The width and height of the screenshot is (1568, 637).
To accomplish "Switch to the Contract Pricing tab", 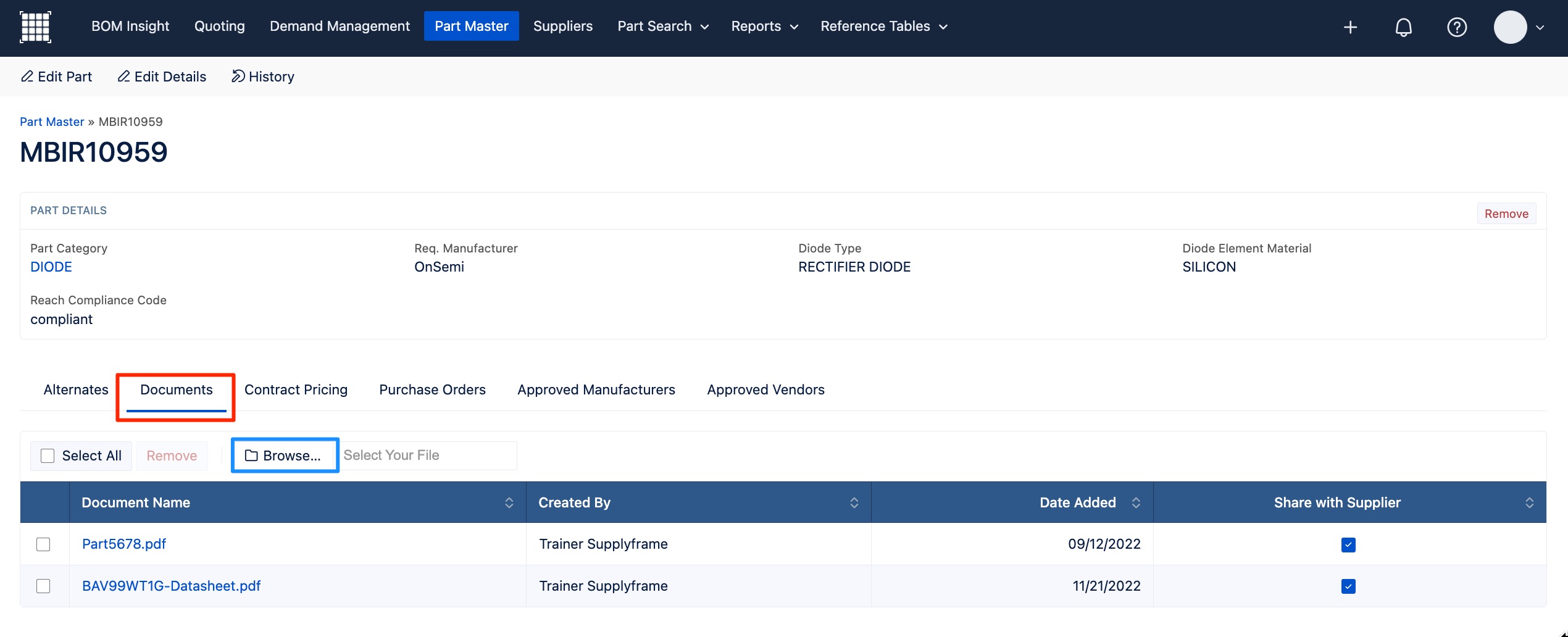I will coord(296,389).
